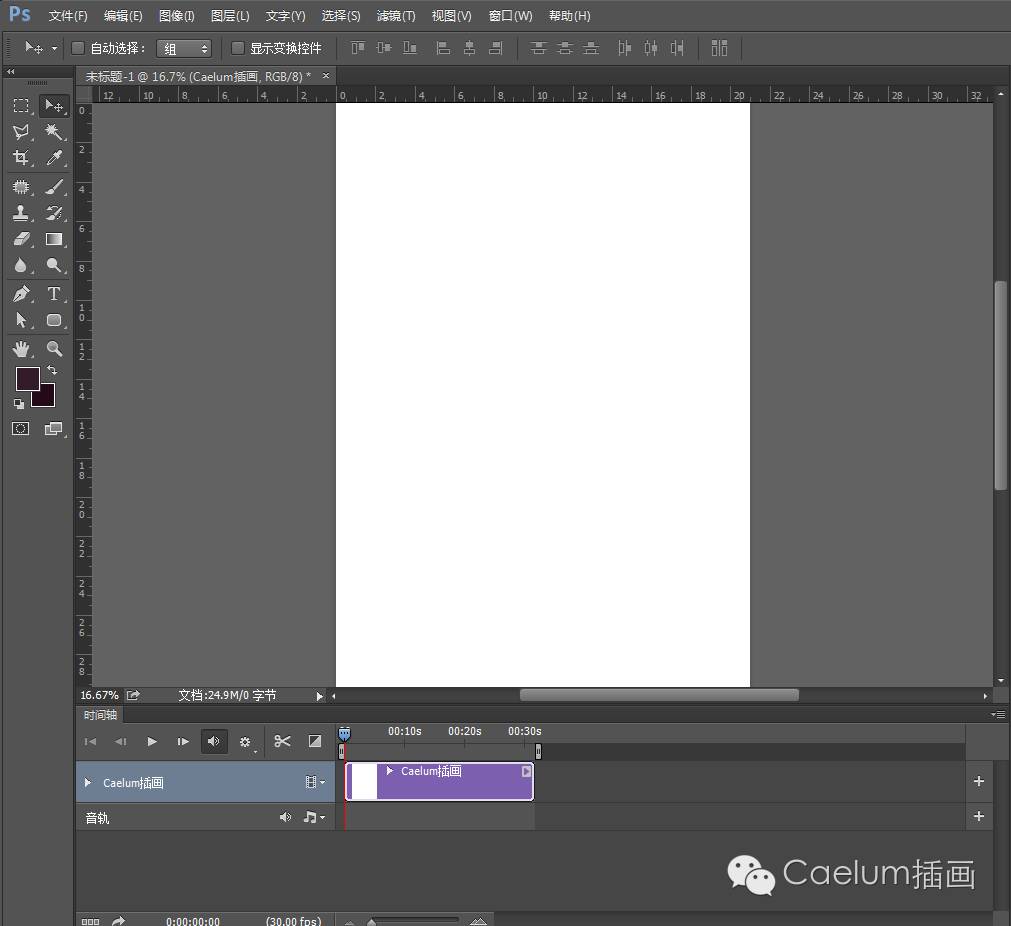Screen dimensions: 1011x926
Task: Select the Gradient tool
Action: [54, 240]
